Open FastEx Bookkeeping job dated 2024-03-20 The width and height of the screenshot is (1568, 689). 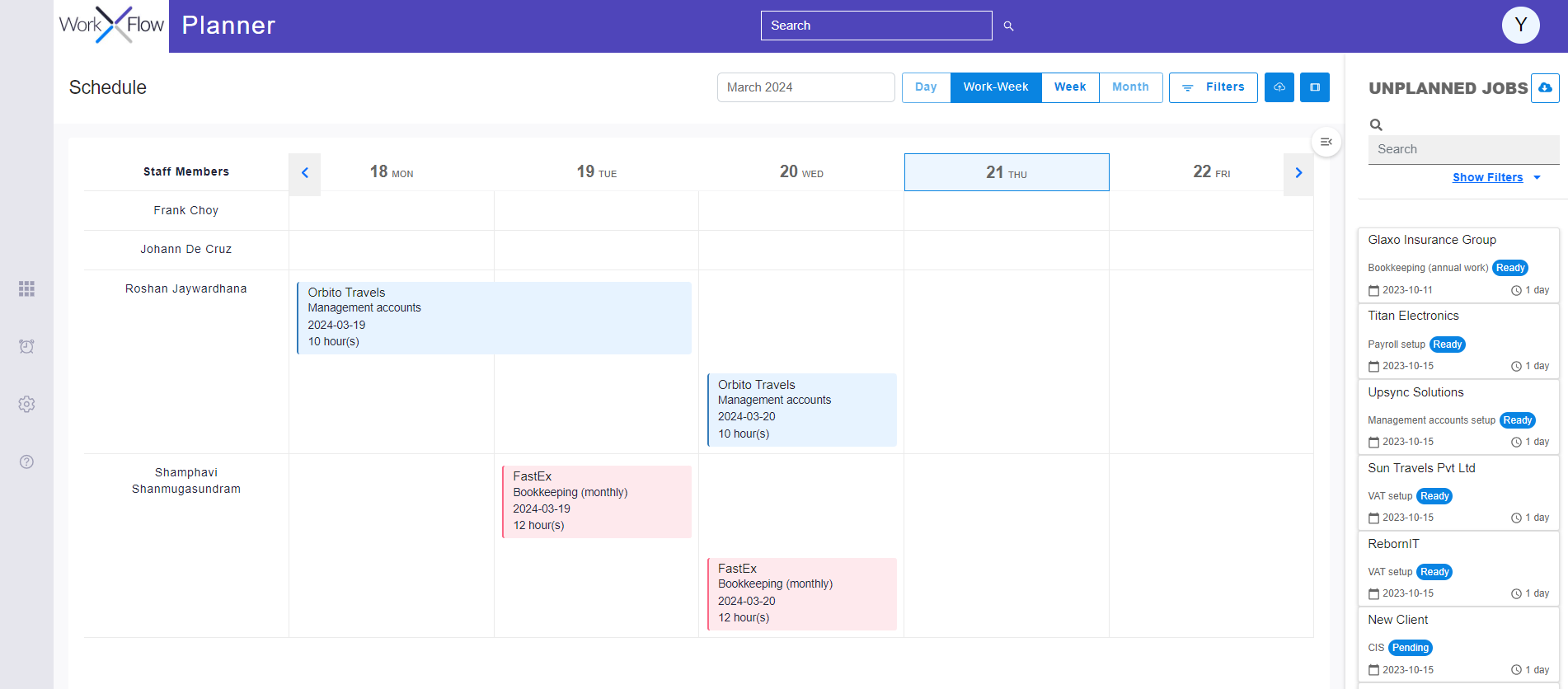tap(801, 593)
